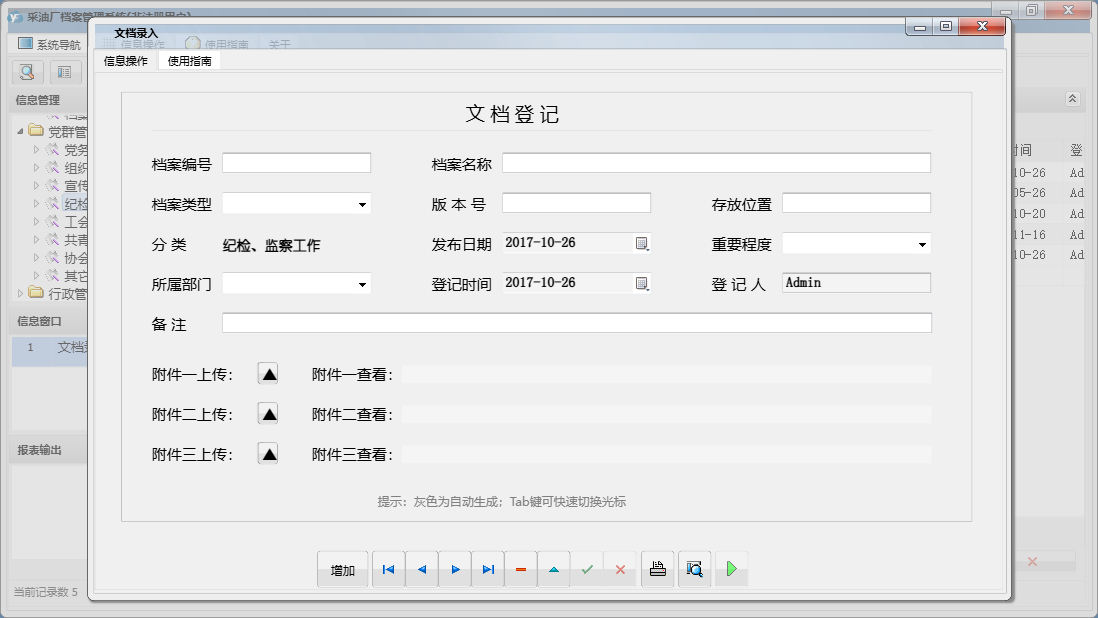Switch to the 使用指南 tab
This screenshot has width=1098, height=618.
[x=189, y=60]
